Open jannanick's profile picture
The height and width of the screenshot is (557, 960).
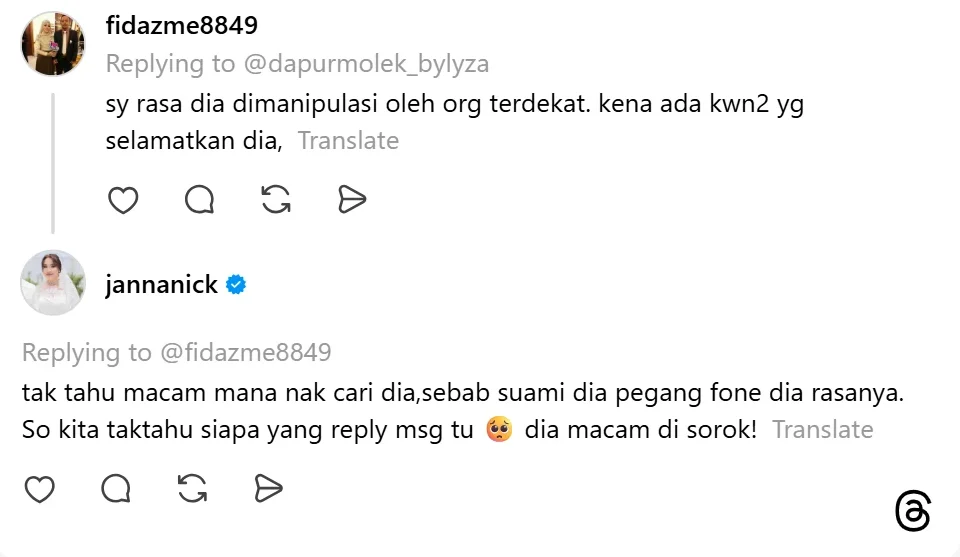[x=53, y=283]
